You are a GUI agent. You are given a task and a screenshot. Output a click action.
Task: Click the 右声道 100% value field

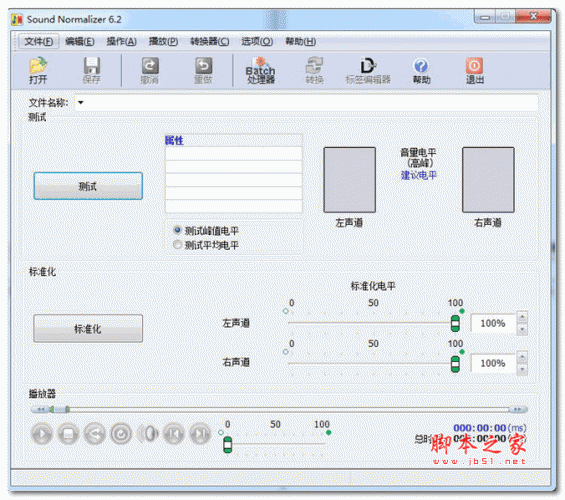(493, 363)
